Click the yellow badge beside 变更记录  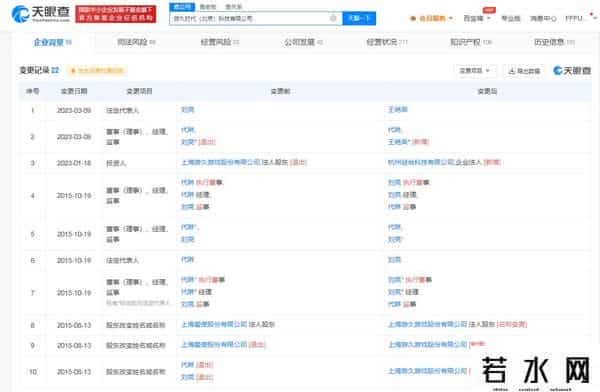(97, 70)
